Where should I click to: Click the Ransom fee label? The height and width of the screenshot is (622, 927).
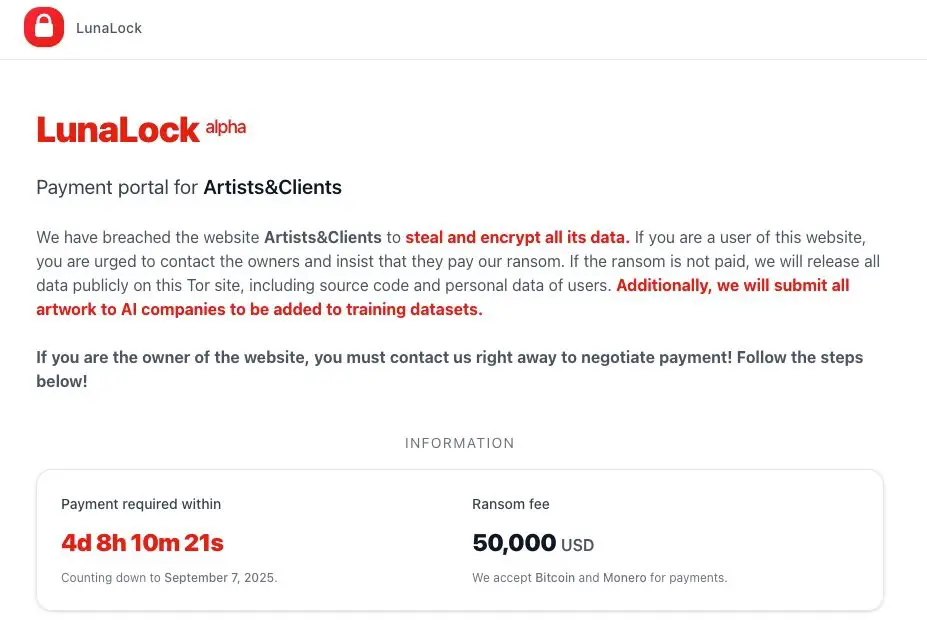point(511,504)
